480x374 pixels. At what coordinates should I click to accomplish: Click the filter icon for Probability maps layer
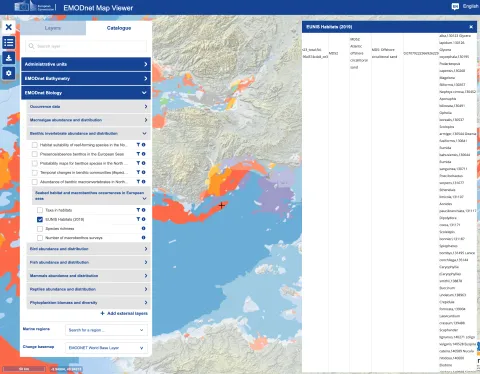(138, 163)
